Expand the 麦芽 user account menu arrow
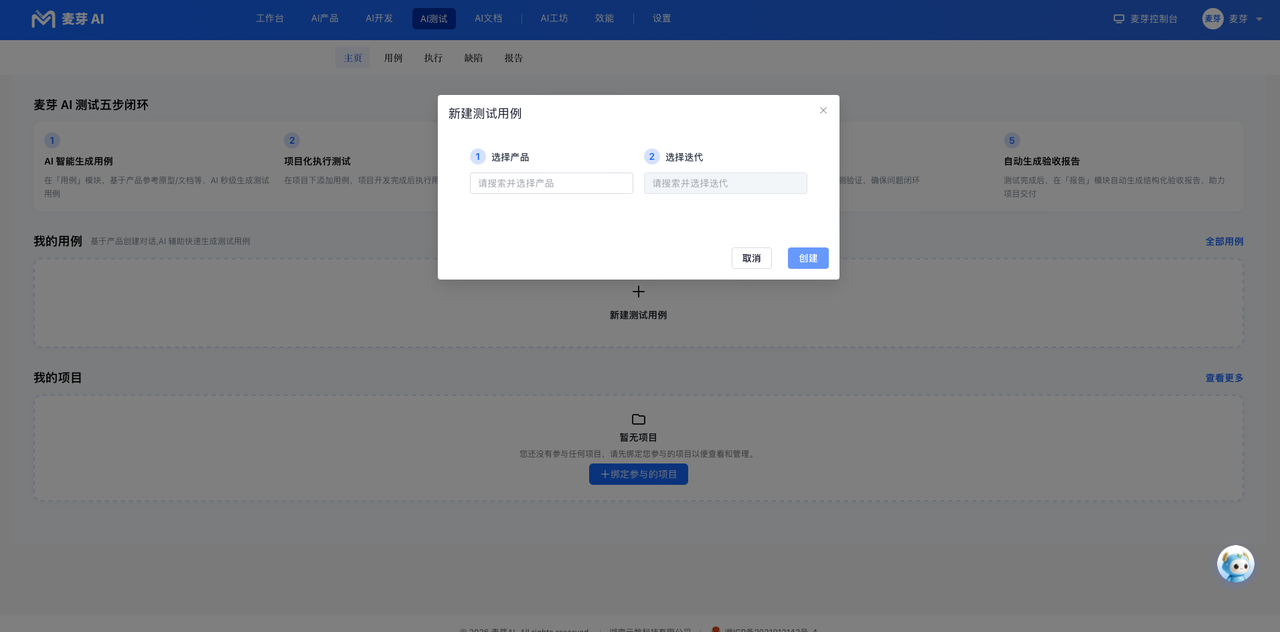 click(x=1259, y=19)
